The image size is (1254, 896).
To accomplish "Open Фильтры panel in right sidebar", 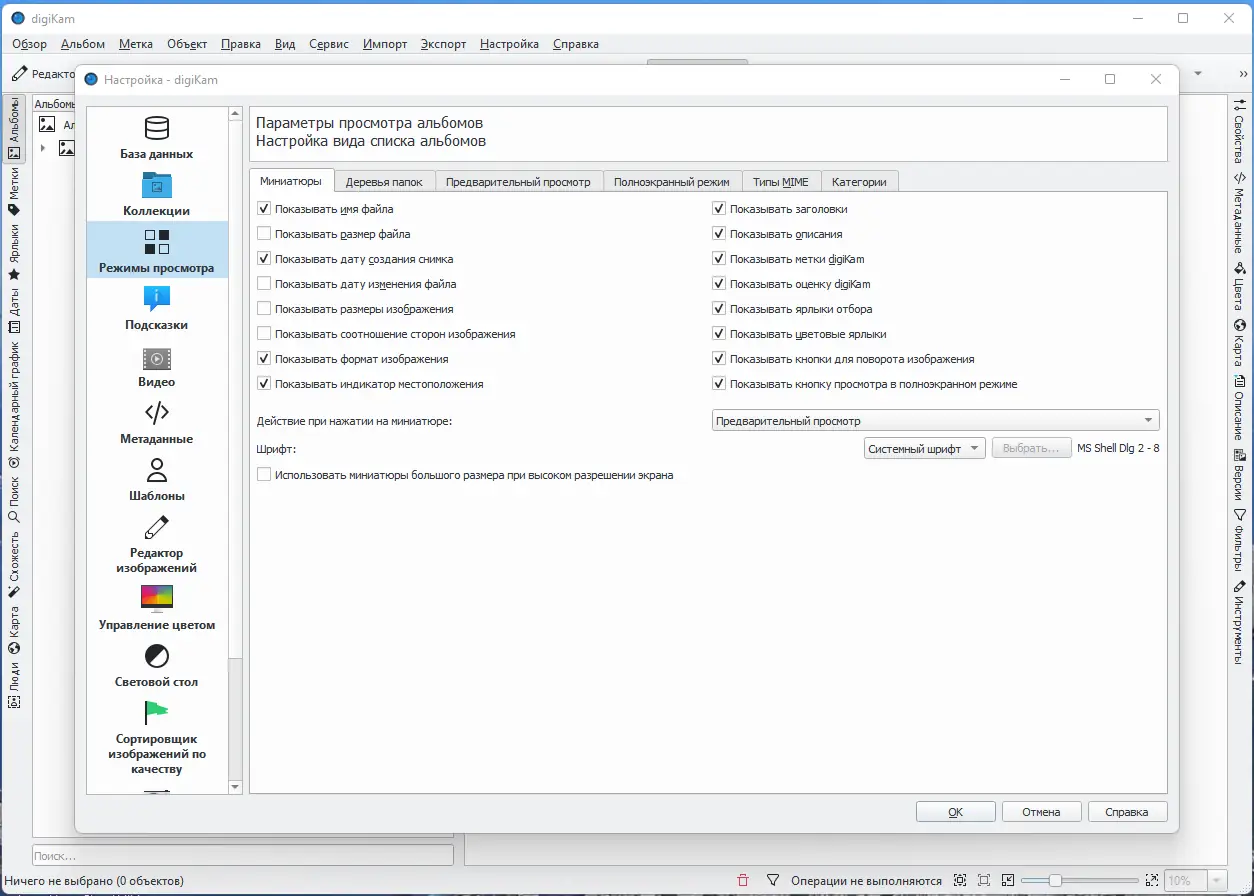I will pyautogui.click(x=1240, y=541).
